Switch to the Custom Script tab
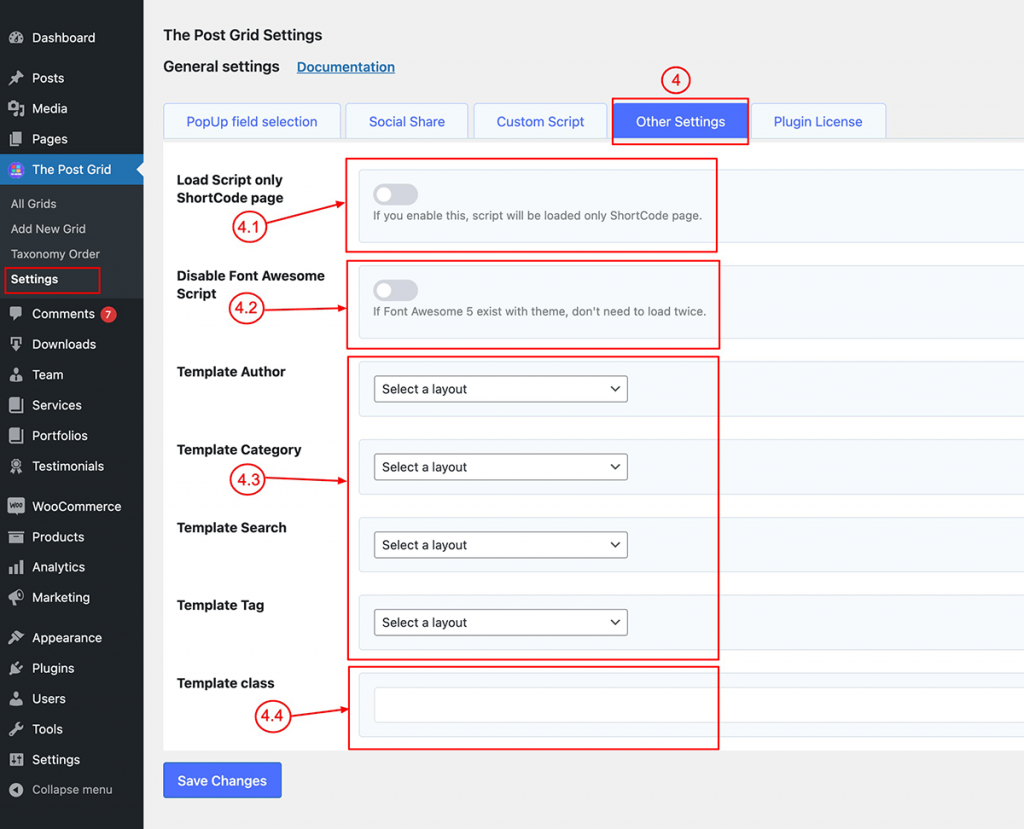This screenshot has width=1024, height=829. click(x=540, y=122)
